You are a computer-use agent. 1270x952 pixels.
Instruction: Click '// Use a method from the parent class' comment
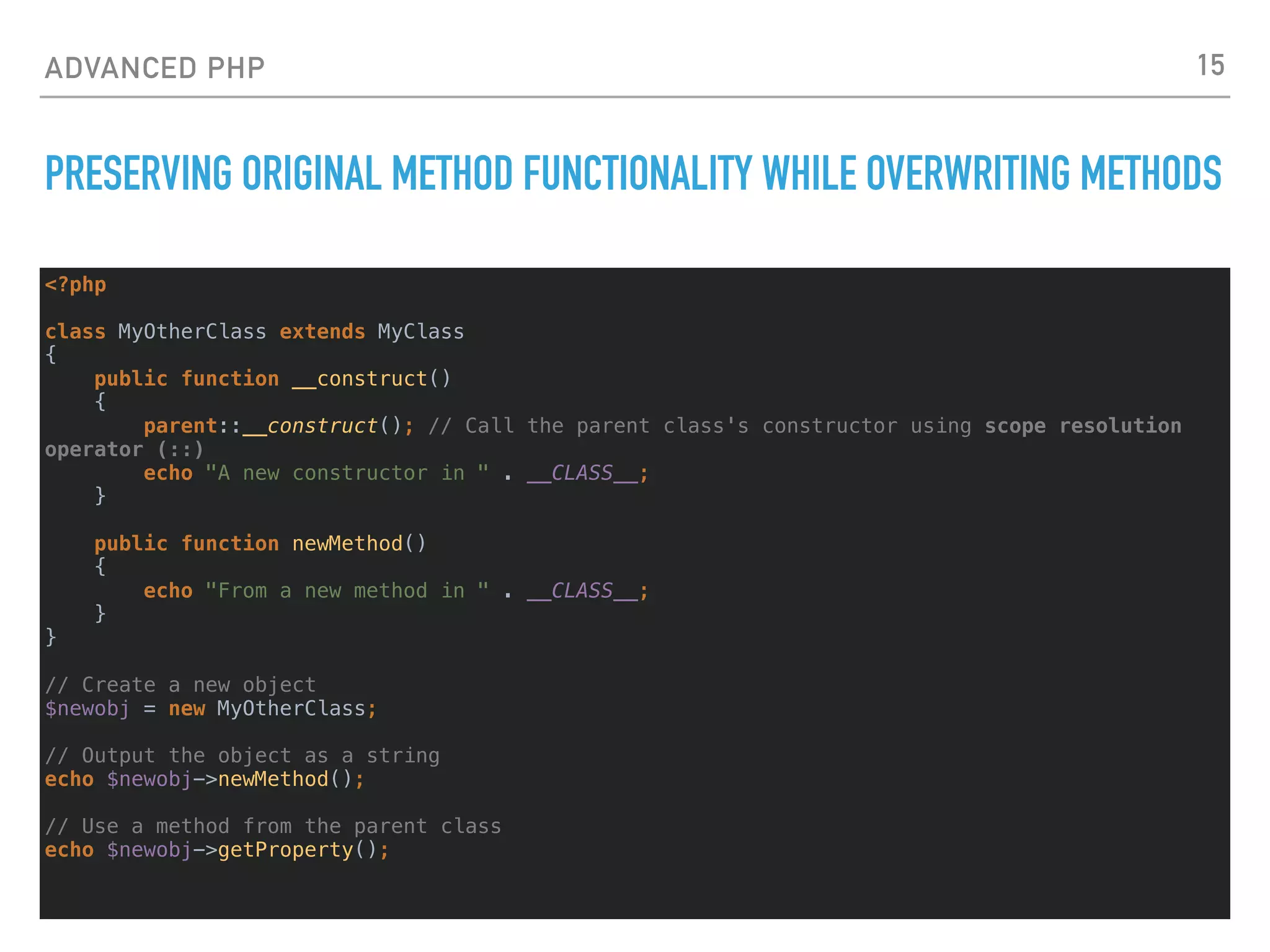pos(273,826)
